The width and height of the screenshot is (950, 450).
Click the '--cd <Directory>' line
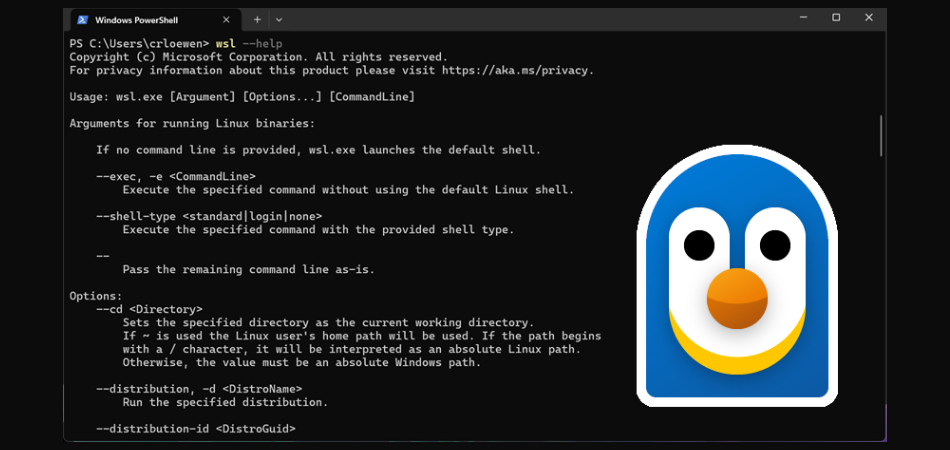(x=149, y=309)
